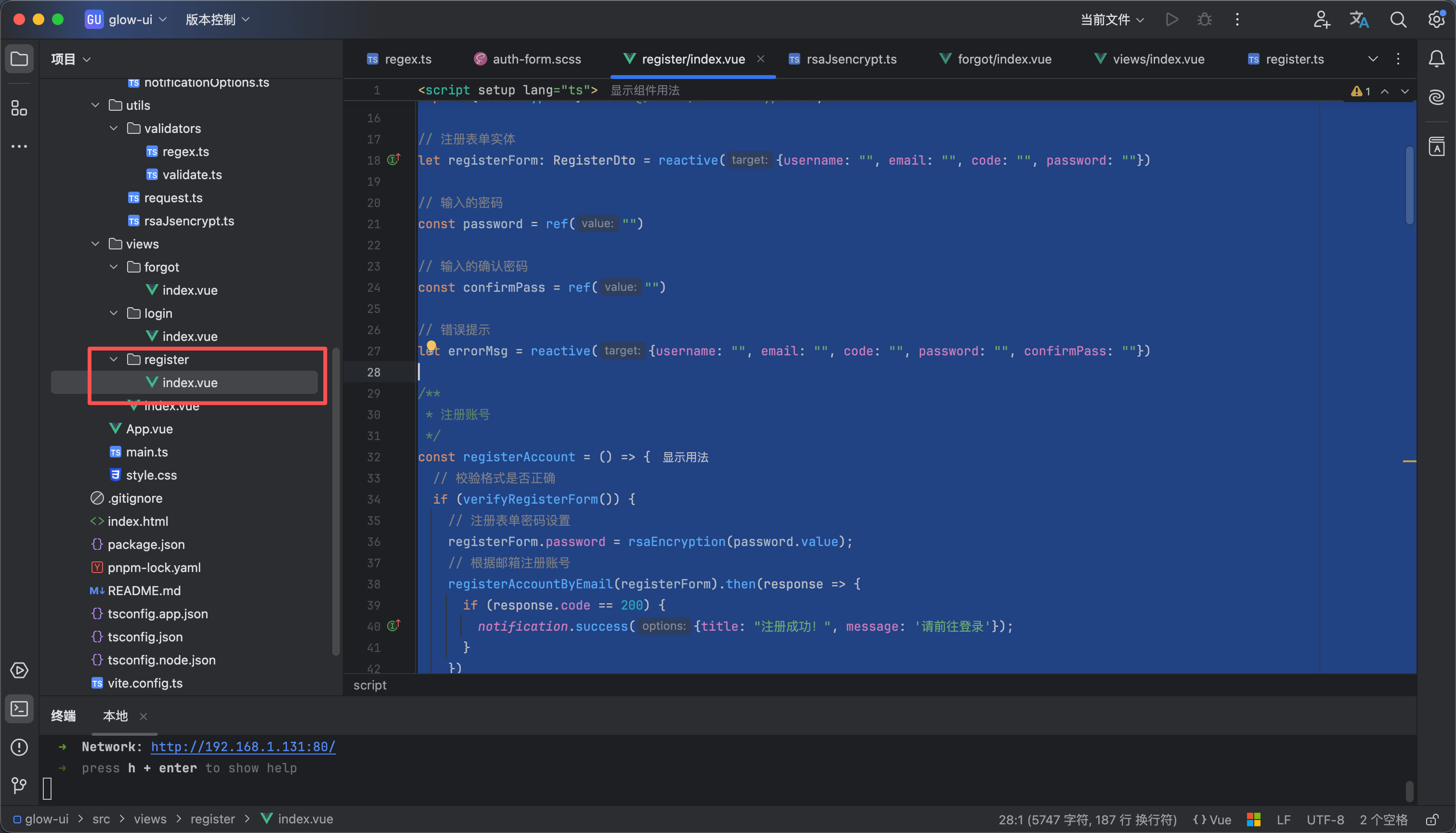
Task: Open the Translate icon in title bar
Action: (x=1359, y=19)
